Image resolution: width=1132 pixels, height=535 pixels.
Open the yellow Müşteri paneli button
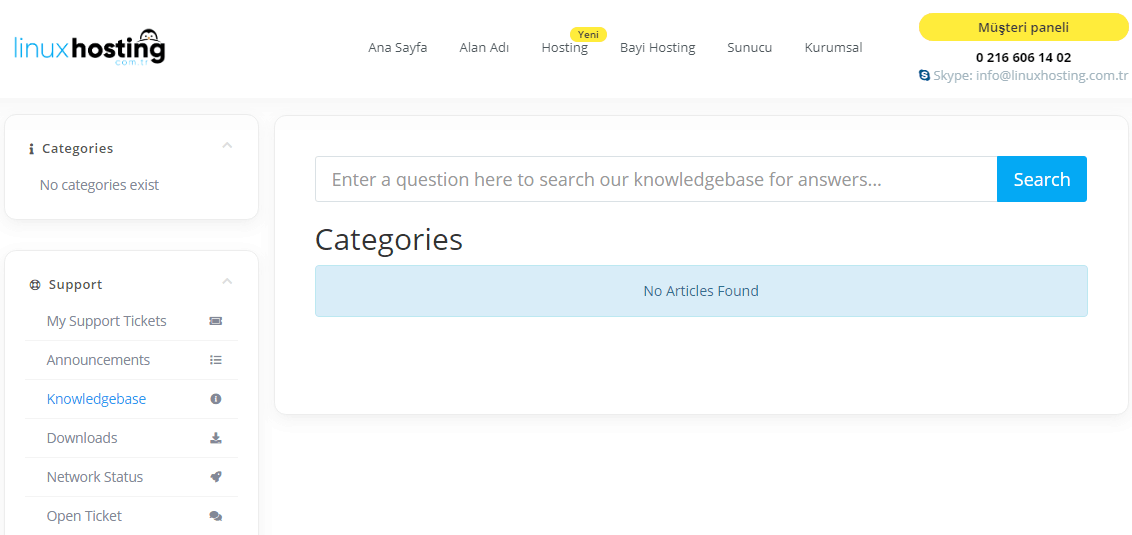coord(1023,27)
